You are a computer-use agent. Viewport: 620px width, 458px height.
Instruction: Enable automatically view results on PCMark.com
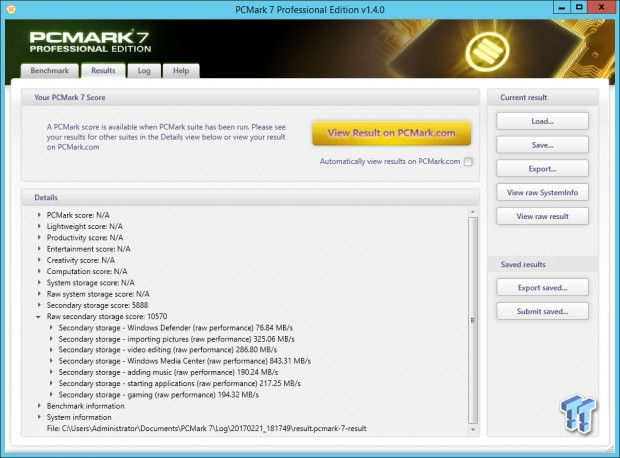(x=468, y=162)
